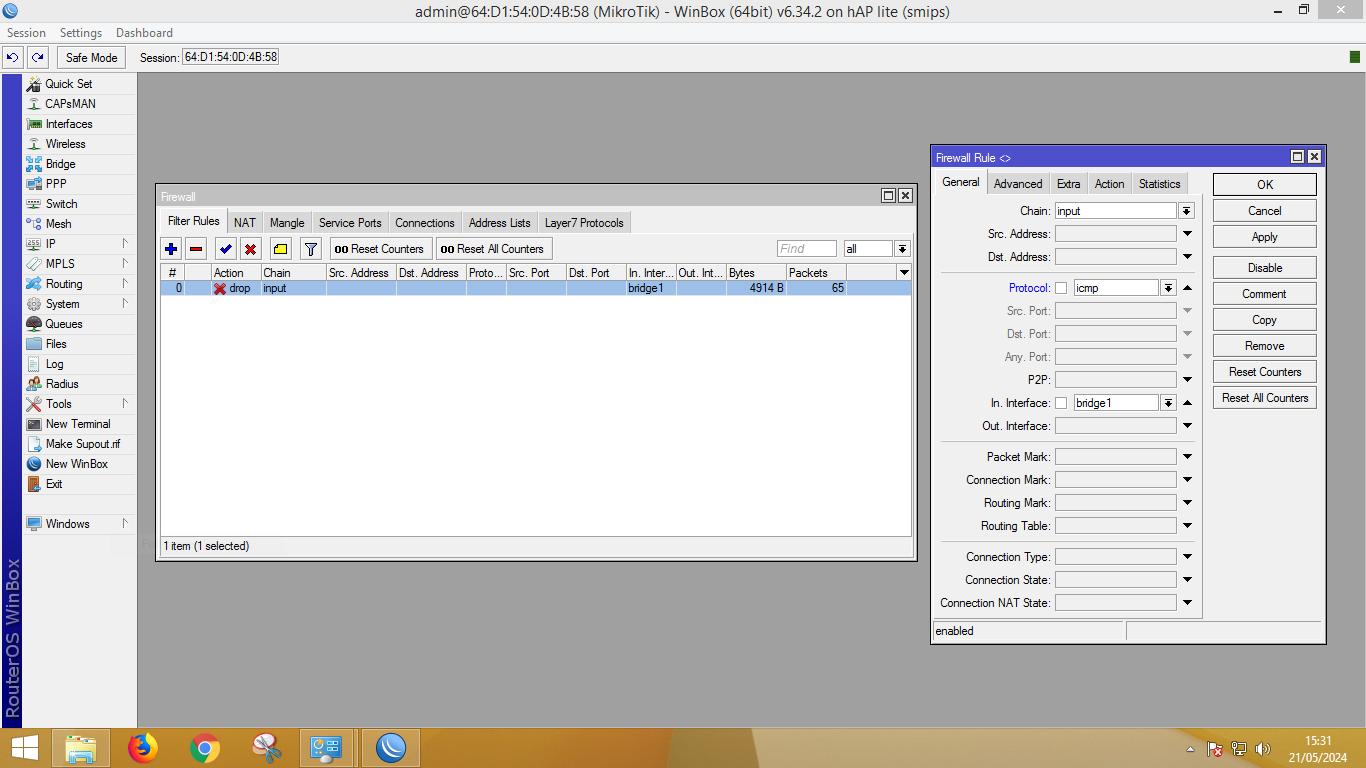The height and width of the screenshot is (768, 1366).
Task: Toggle the Safe Mode button
Action: [91, 57]
